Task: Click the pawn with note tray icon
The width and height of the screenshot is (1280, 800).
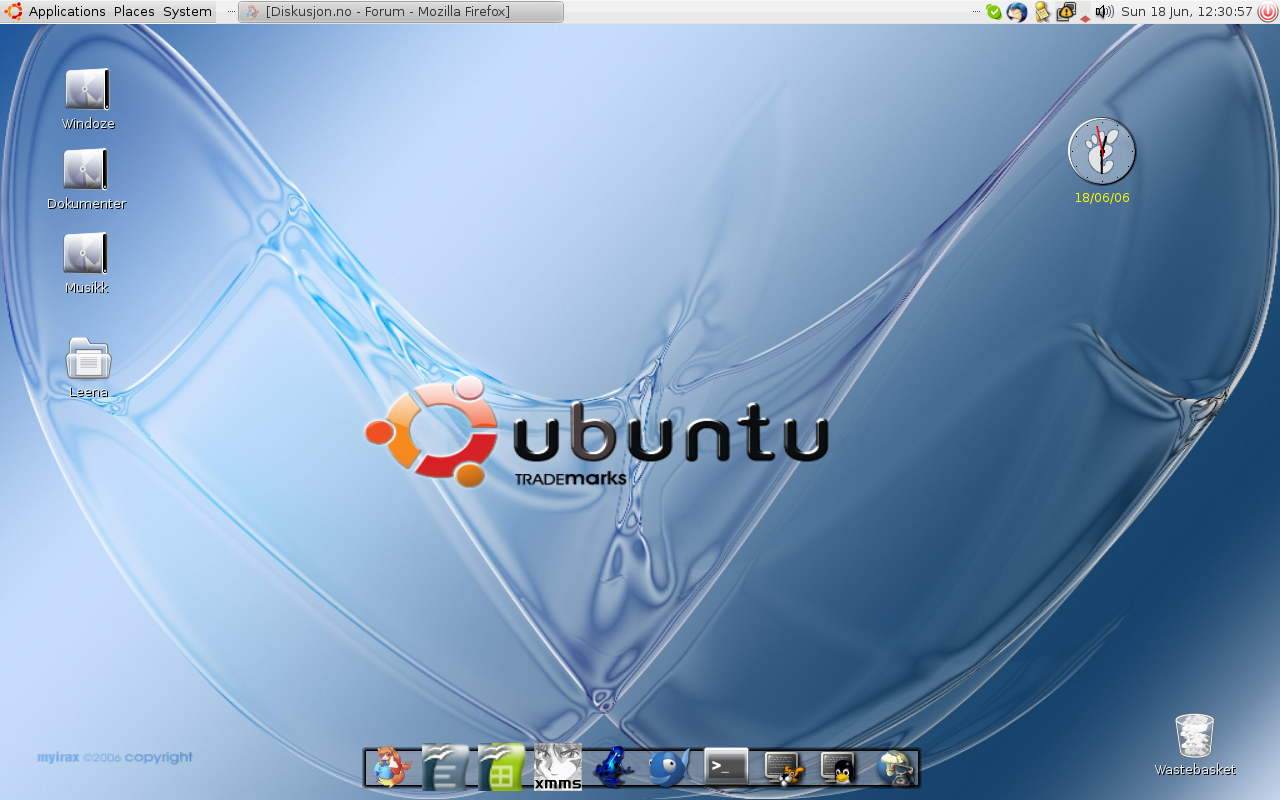Action: (x=1042, y=12)
